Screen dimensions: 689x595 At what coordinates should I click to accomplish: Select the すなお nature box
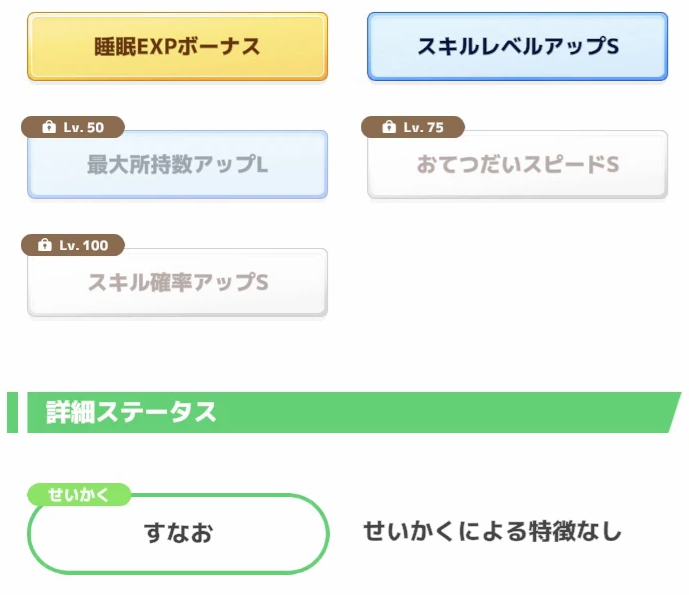(x=178, y=533)
